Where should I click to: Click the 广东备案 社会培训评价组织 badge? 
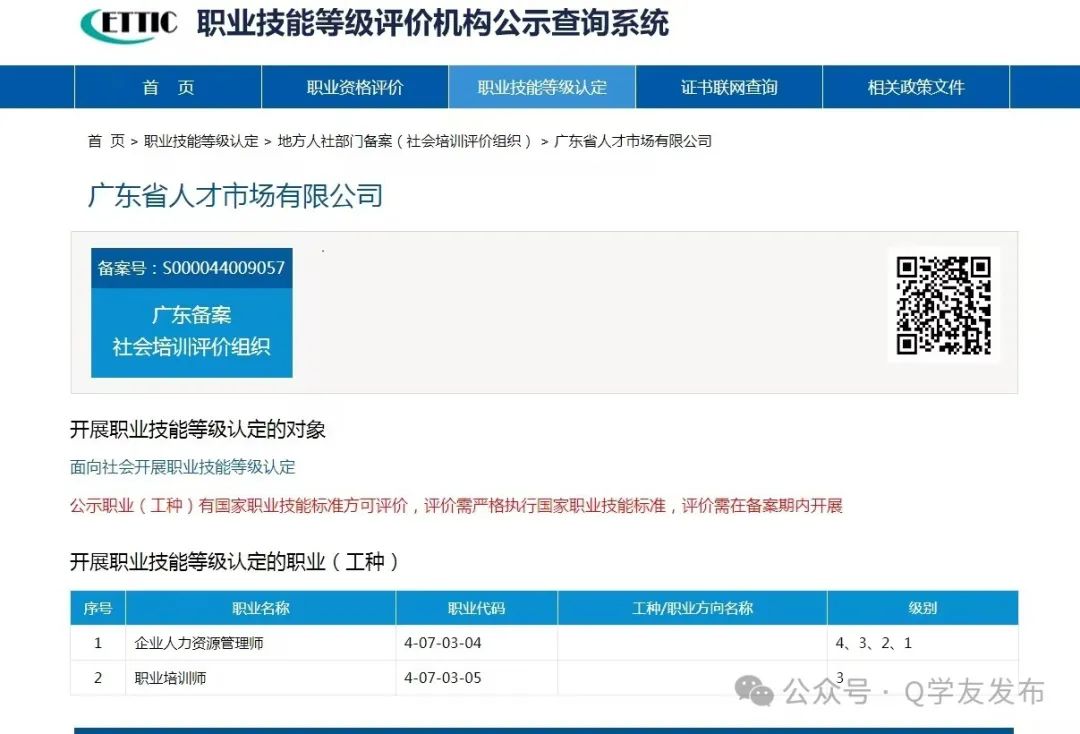[191, 332]
